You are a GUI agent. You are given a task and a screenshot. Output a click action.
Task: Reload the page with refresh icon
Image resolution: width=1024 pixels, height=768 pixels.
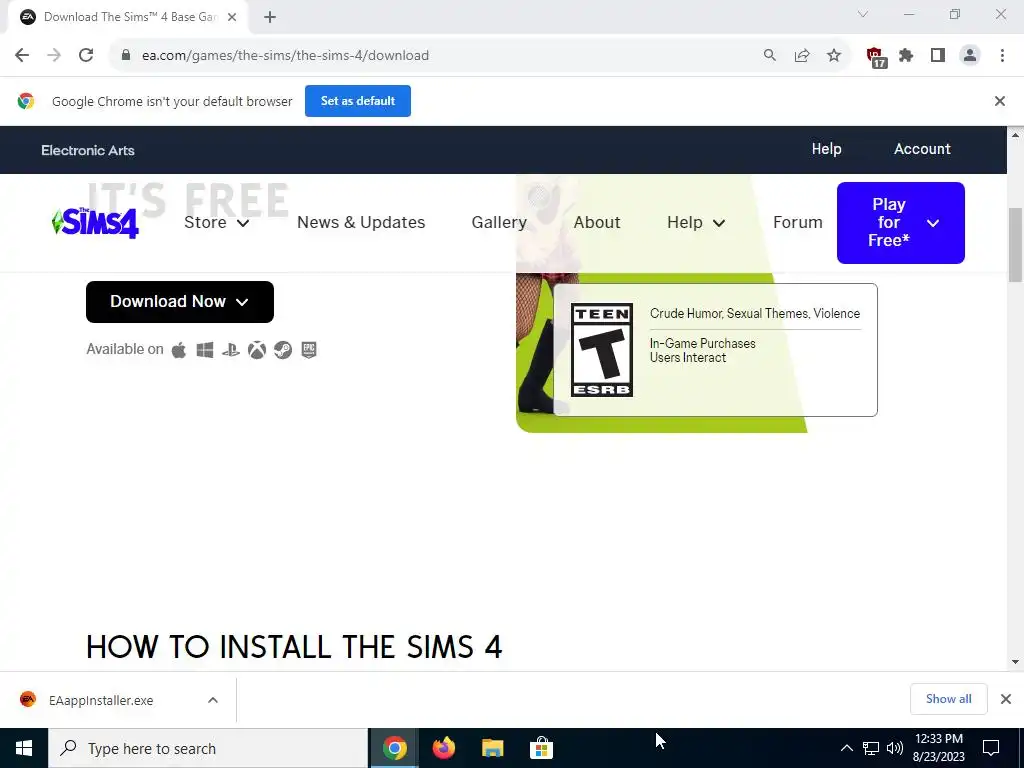point(86,56)
